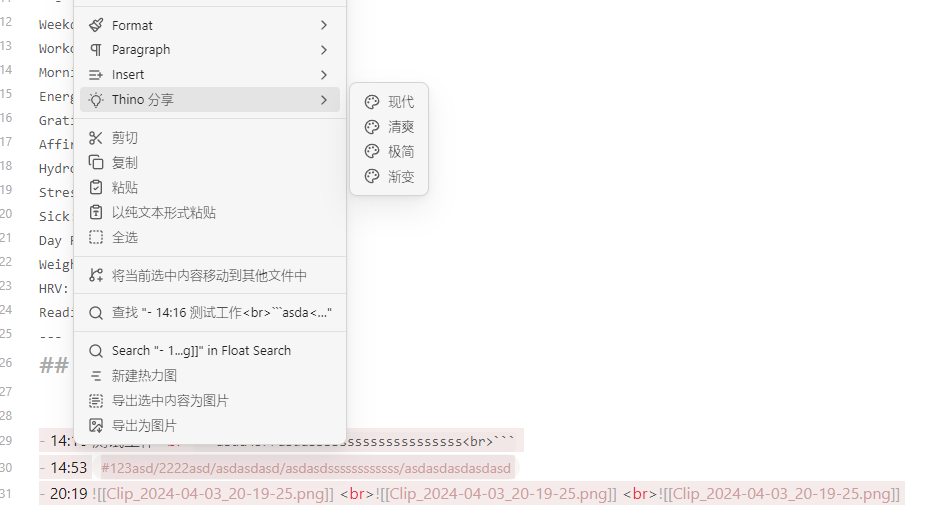
Task: Open the Insert menu entry
Action: pos(210,75)
